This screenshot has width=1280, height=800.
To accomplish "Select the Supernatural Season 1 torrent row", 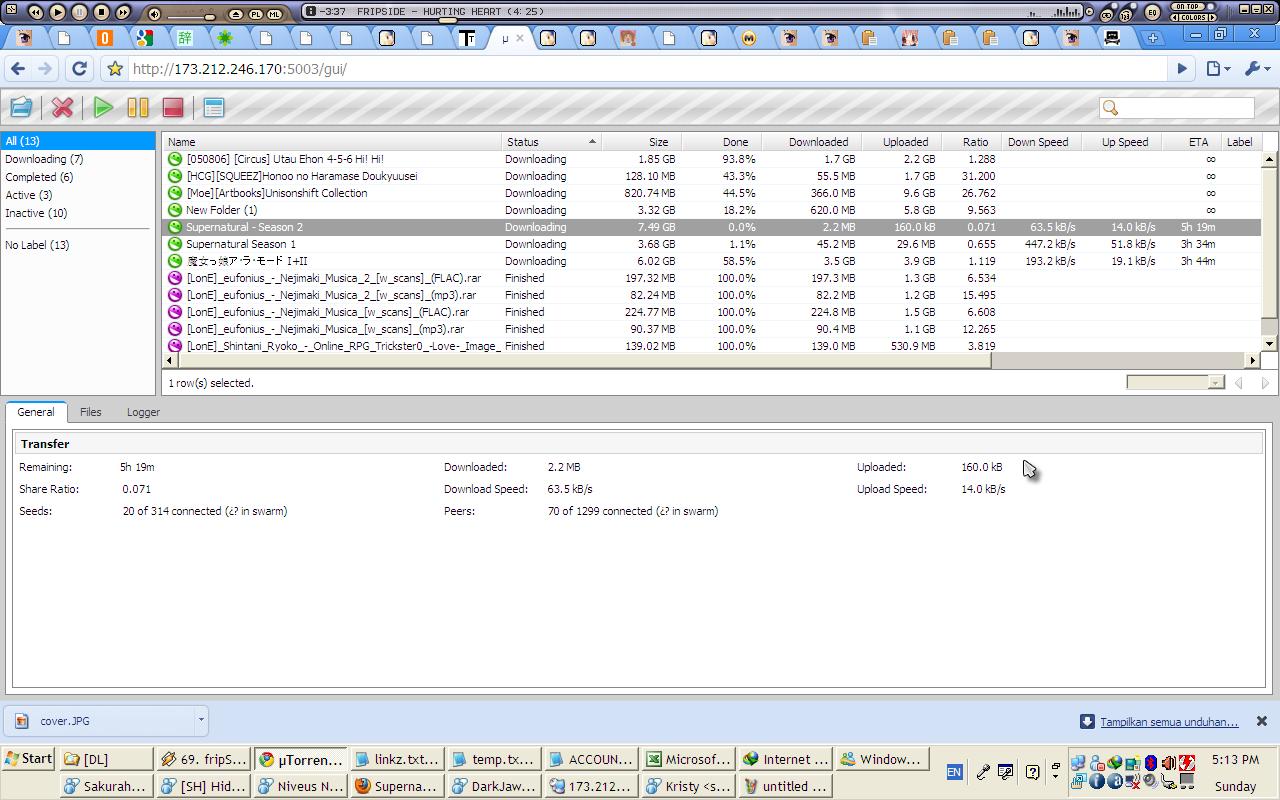I will tap(711, 244).
